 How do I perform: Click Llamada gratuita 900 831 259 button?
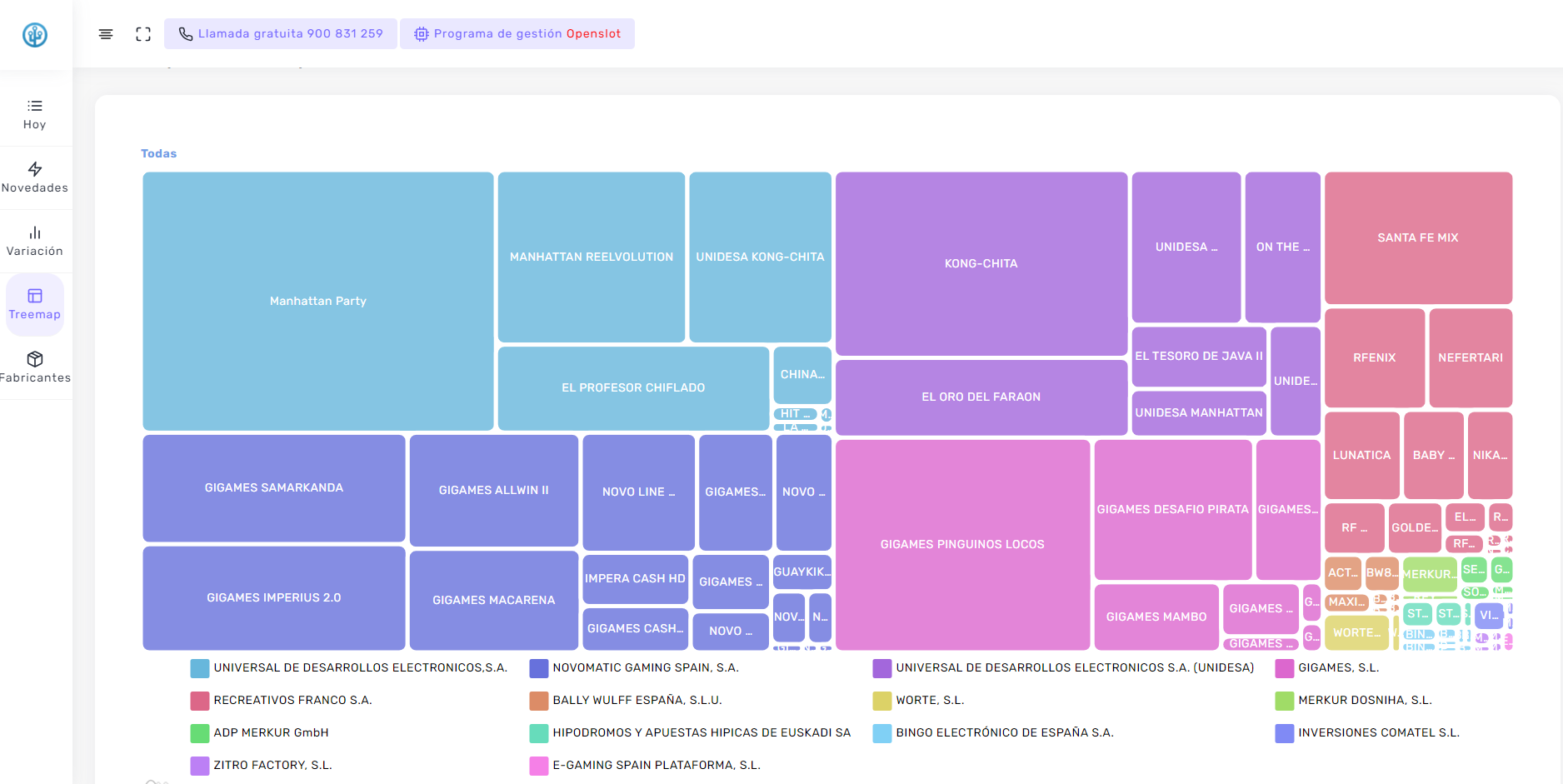(281, 34)
